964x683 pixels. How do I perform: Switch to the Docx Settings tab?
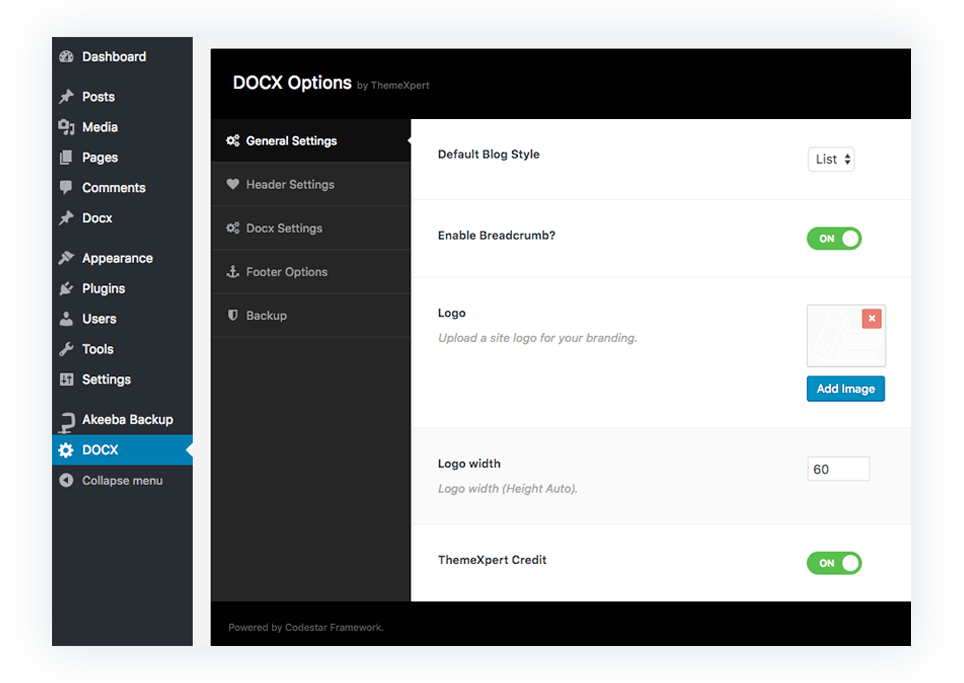click(310, 228)
